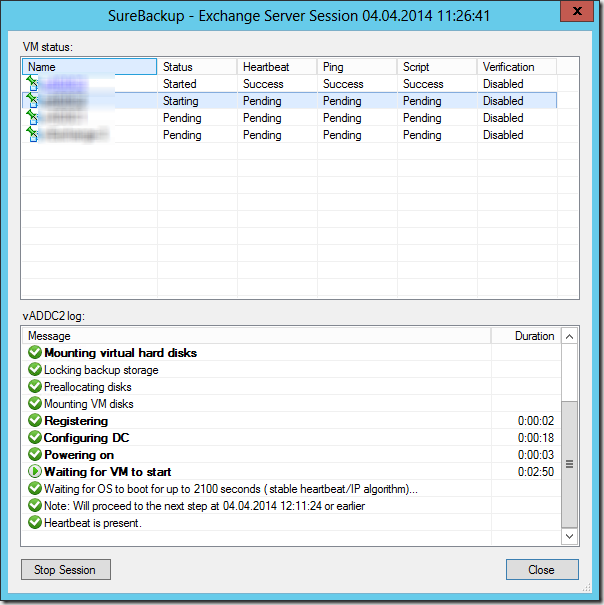Click the Script column header
The height and width of the screenshot is (605, 604).
(x=437, y=67)
